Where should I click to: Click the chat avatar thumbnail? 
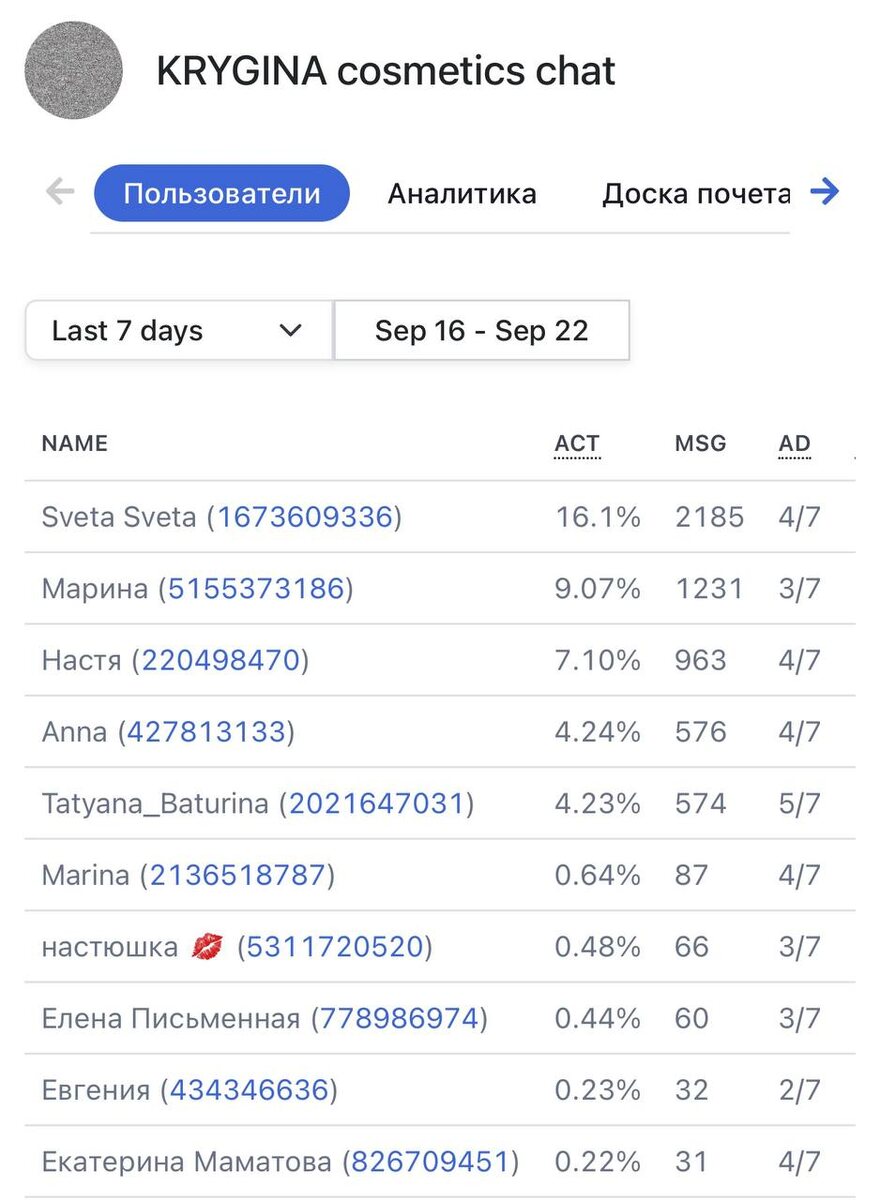73,70
